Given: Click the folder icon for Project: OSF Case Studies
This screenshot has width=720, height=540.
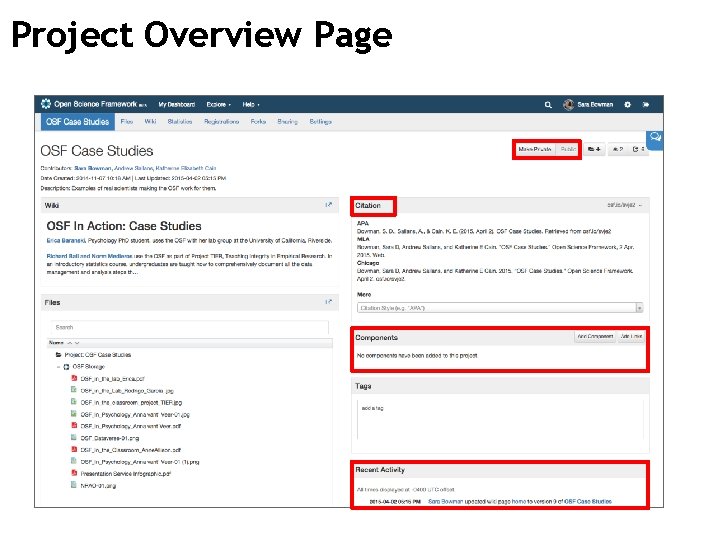Looking at the screenshot, I should click(58, 354).
